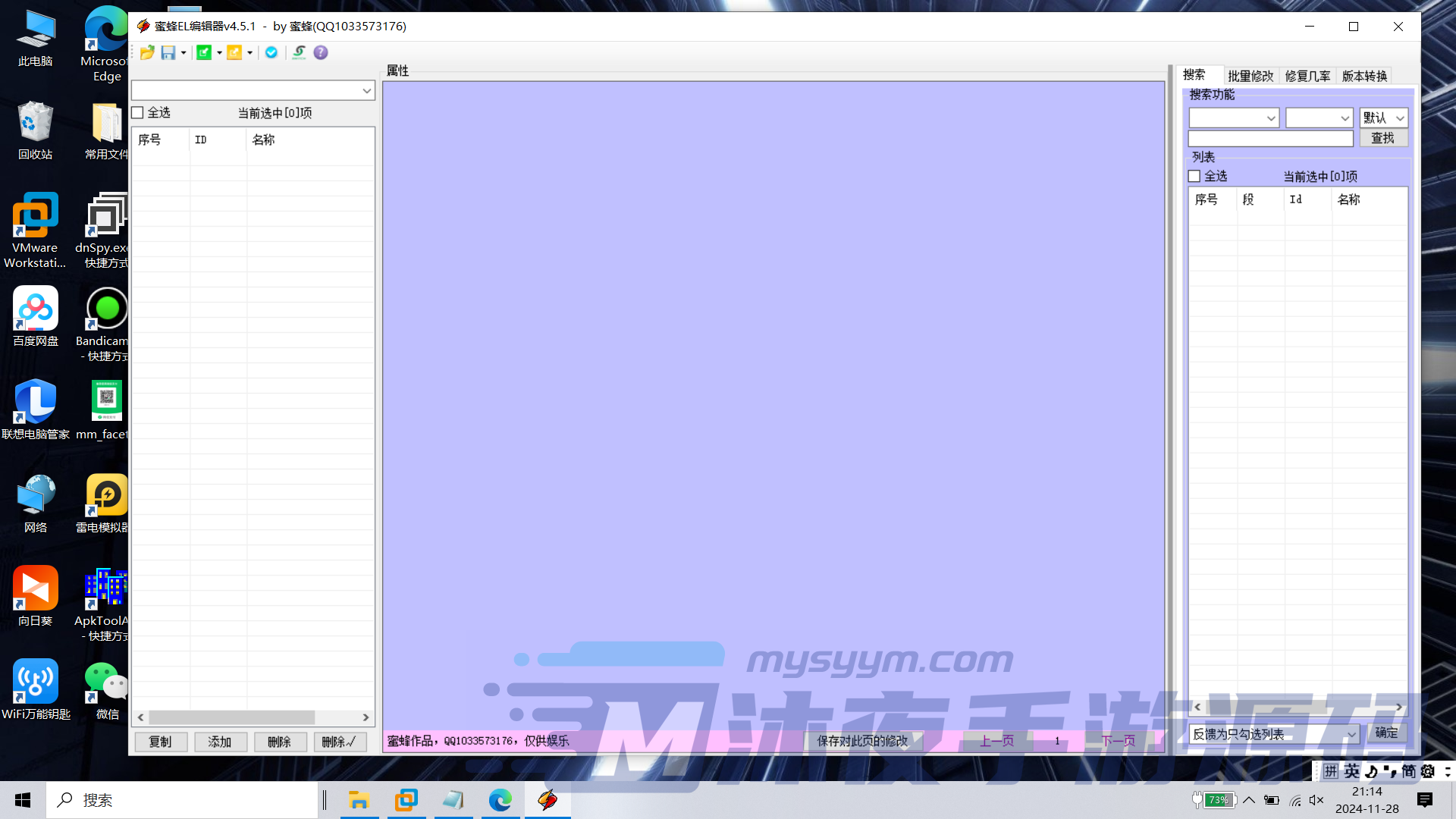Open the list dropdown above the left table

[x=366, y=91]
